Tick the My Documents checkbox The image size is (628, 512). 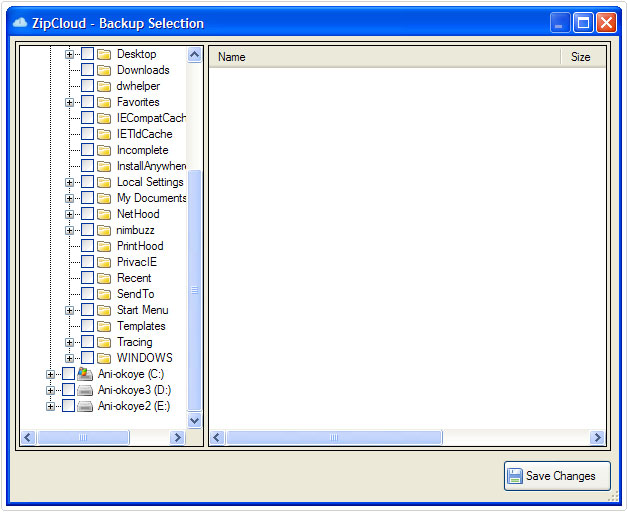87,198
